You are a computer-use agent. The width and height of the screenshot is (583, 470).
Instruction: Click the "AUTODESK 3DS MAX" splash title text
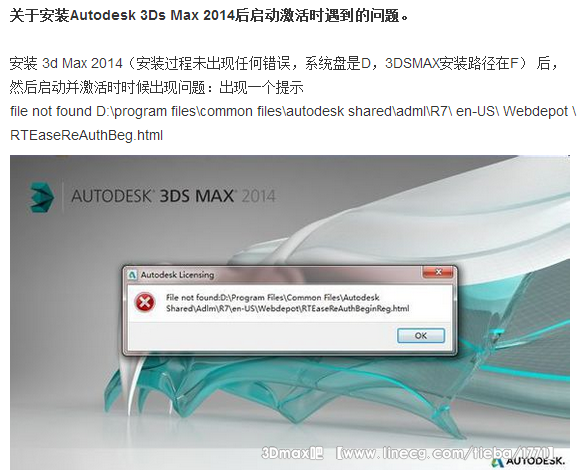pos(153,196)
